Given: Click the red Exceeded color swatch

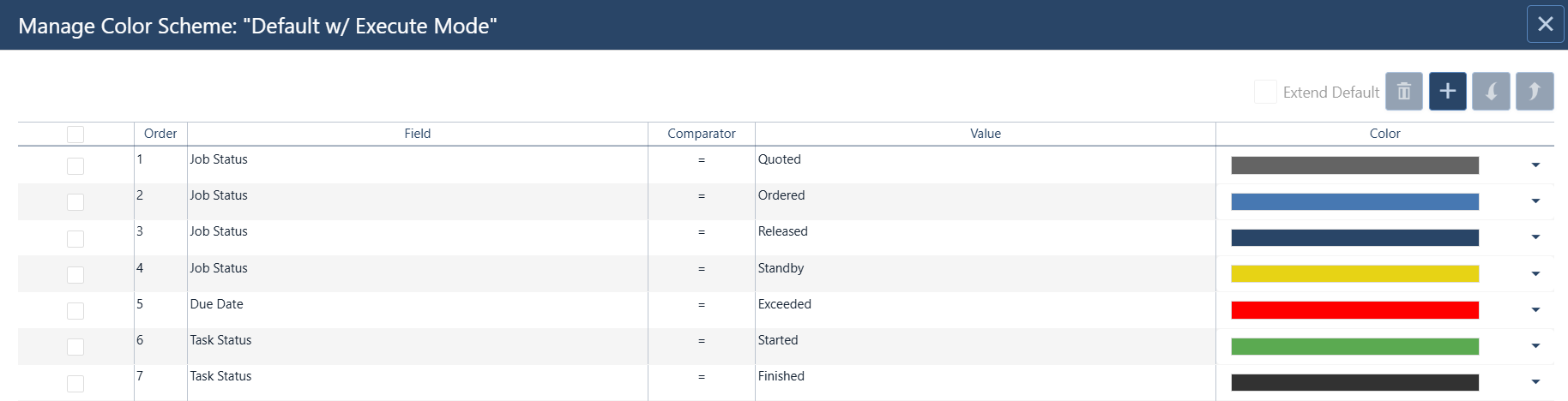Looking at the screenshot, I should point(1354,310).
